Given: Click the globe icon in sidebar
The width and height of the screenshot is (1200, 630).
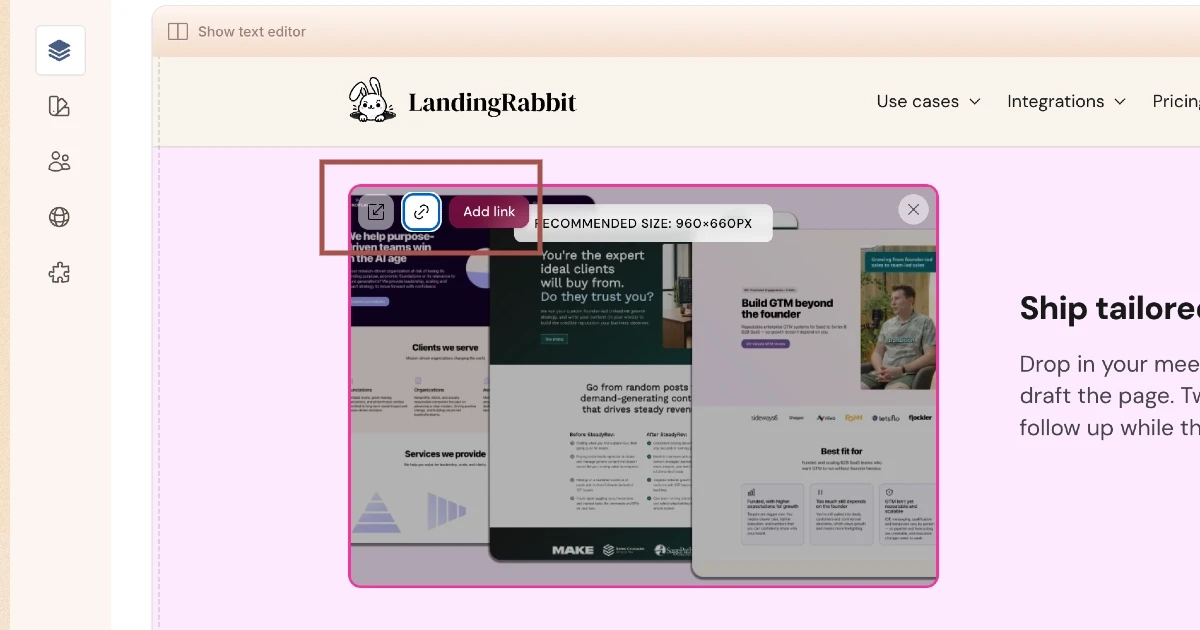Looking at the screenshot, I should 60,217.
